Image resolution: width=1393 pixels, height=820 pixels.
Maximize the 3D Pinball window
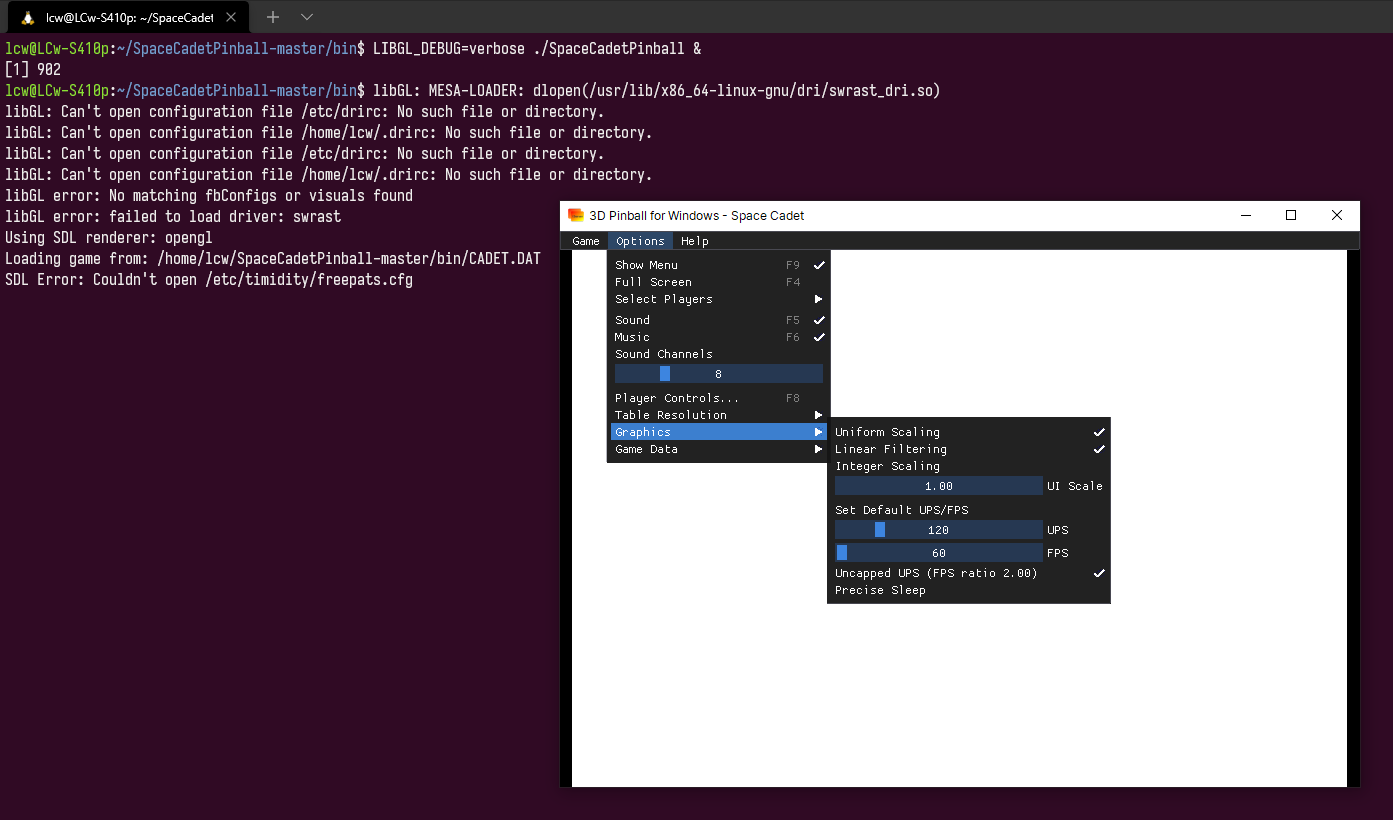(1291, 215)
